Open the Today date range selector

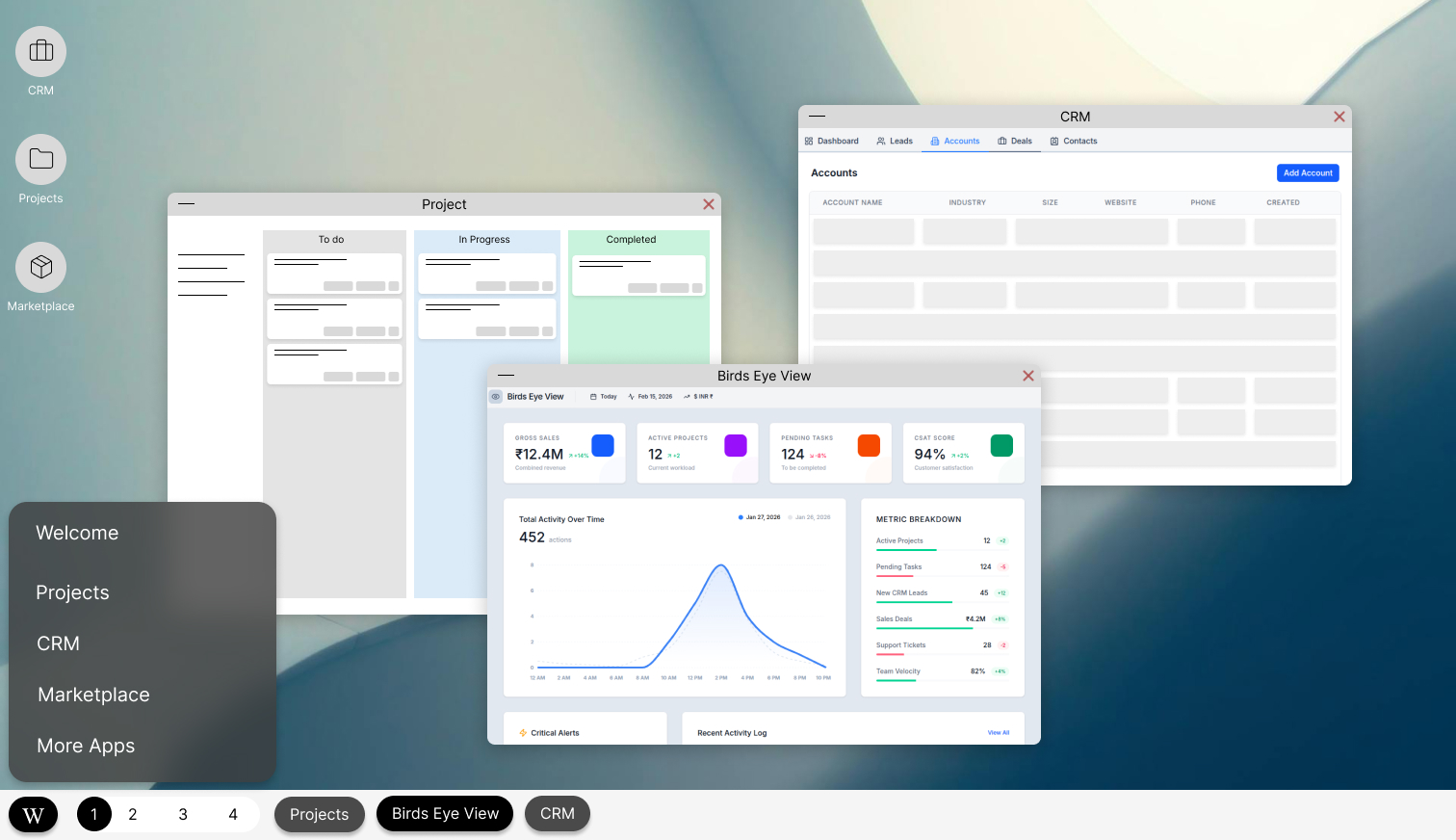click(604, 397)
